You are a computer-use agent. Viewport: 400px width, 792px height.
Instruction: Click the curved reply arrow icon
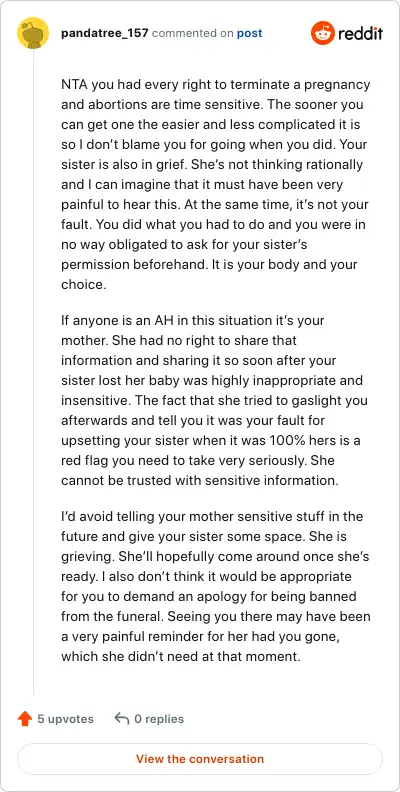pos(122,718)
